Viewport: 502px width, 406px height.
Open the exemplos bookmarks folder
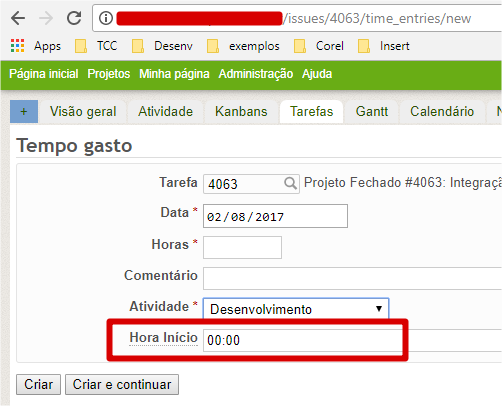click(243, 46)
